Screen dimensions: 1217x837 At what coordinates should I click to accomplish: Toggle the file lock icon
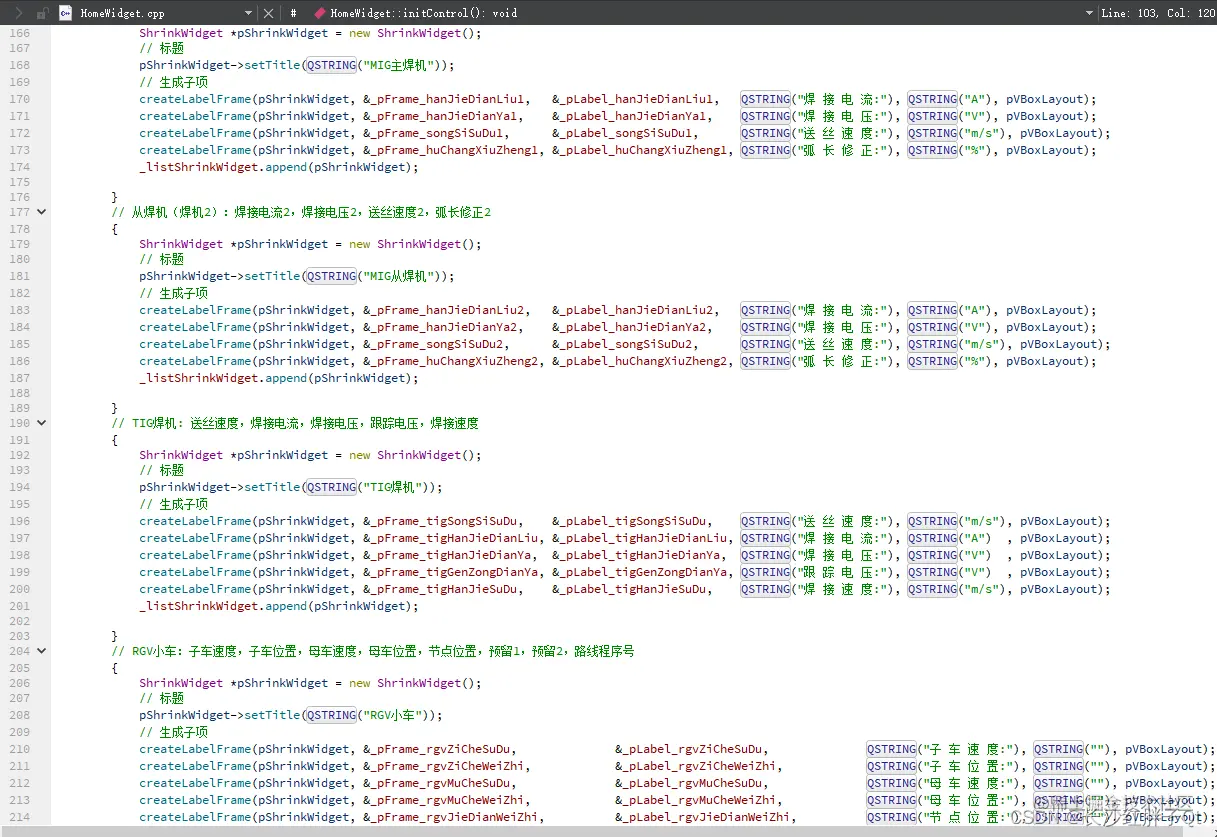tap(41, 13)
